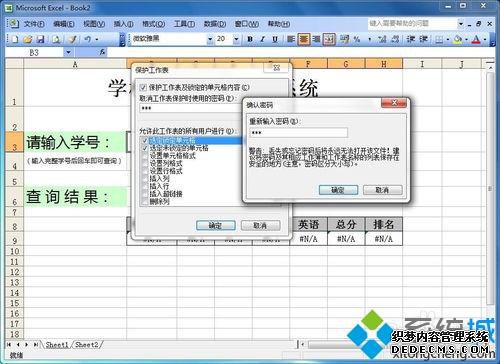Click the Merge and Center icon
This screenshot has height=364, width=500.
click(329, 39)
